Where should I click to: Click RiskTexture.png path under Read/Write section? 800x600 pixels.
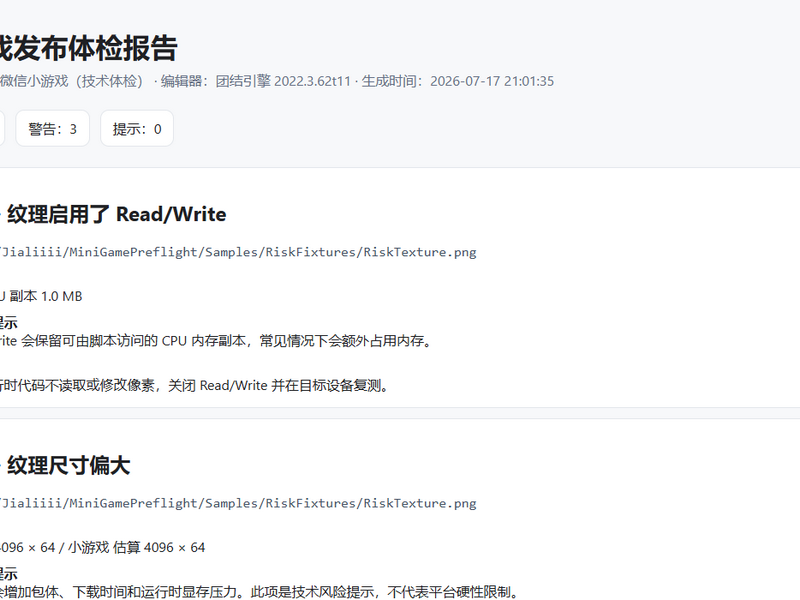coord(238,252)
